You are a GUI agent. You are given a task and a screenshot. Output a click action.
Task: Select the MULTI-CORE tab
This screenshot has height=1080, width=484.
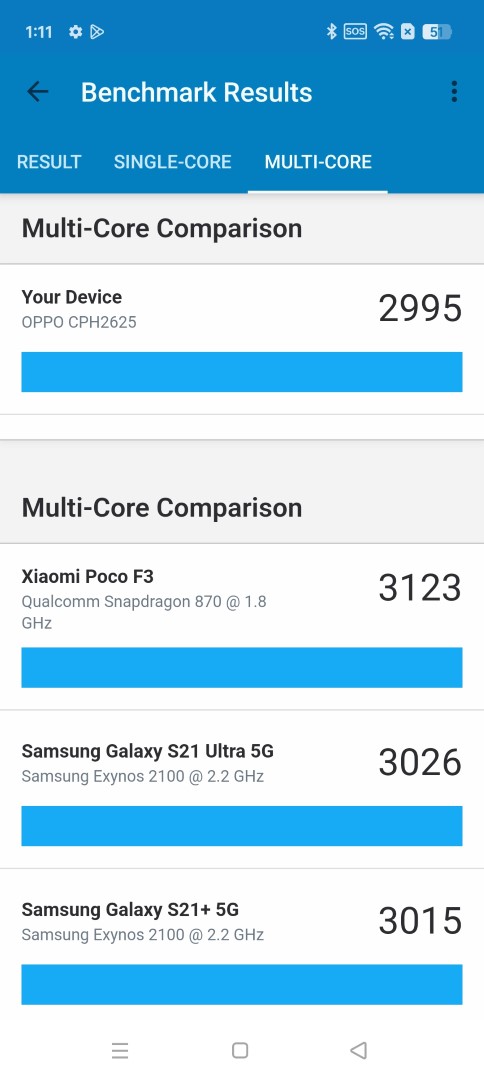point(318,162)
